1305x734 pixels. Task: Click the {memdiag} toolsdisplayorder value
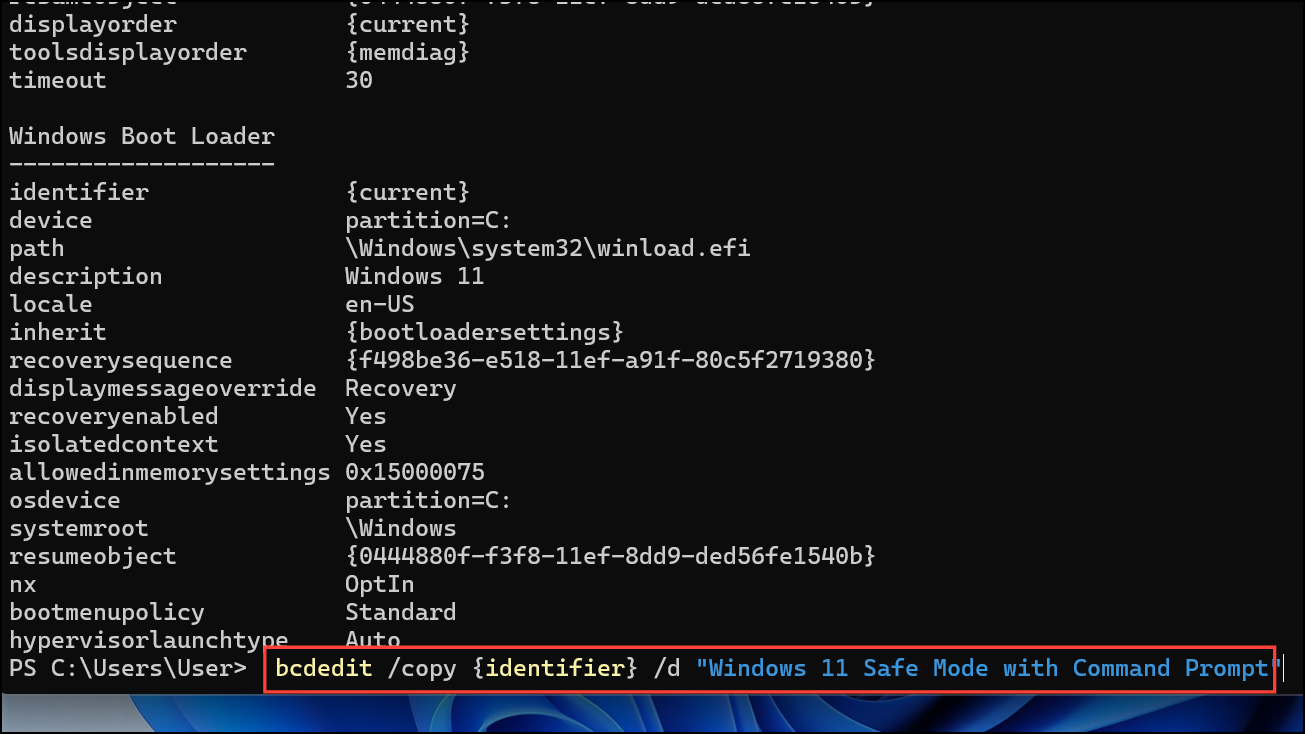pyautogui.click(x=407, y=52)
